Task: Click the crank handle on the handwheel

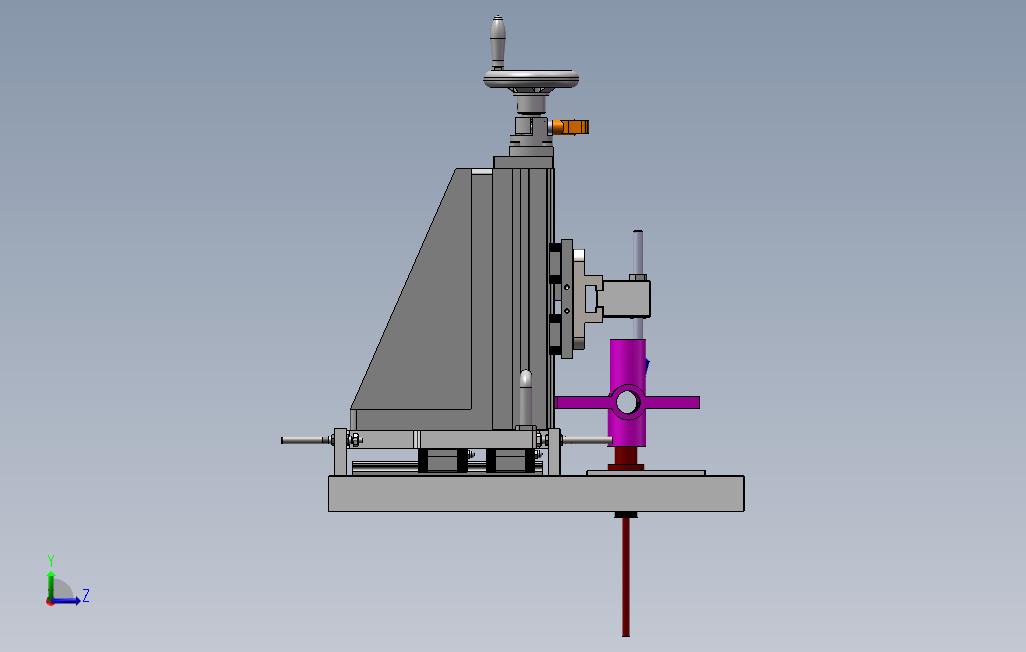Action: pyautogui.click(x=498, y=42)
